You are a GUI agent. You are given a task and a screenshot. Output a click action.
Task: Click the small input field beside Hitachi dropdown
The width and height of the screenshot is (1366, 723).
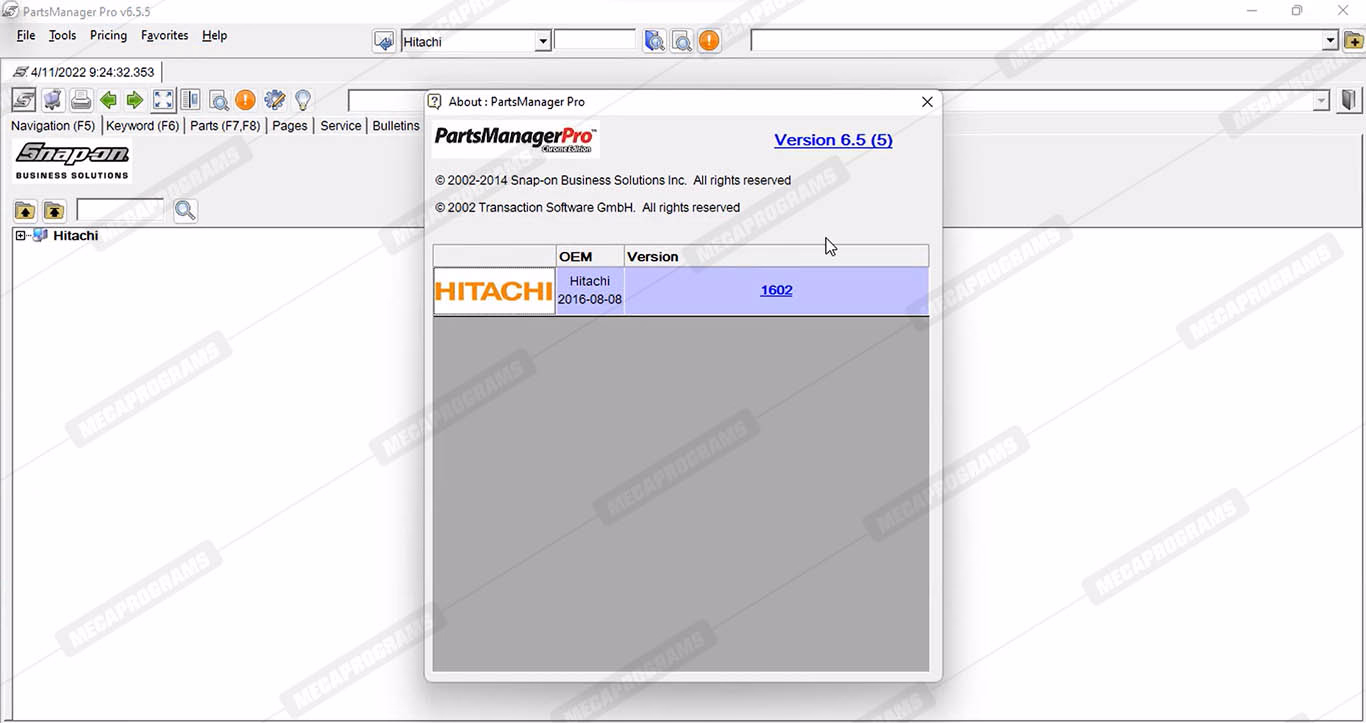click(595, 40)
